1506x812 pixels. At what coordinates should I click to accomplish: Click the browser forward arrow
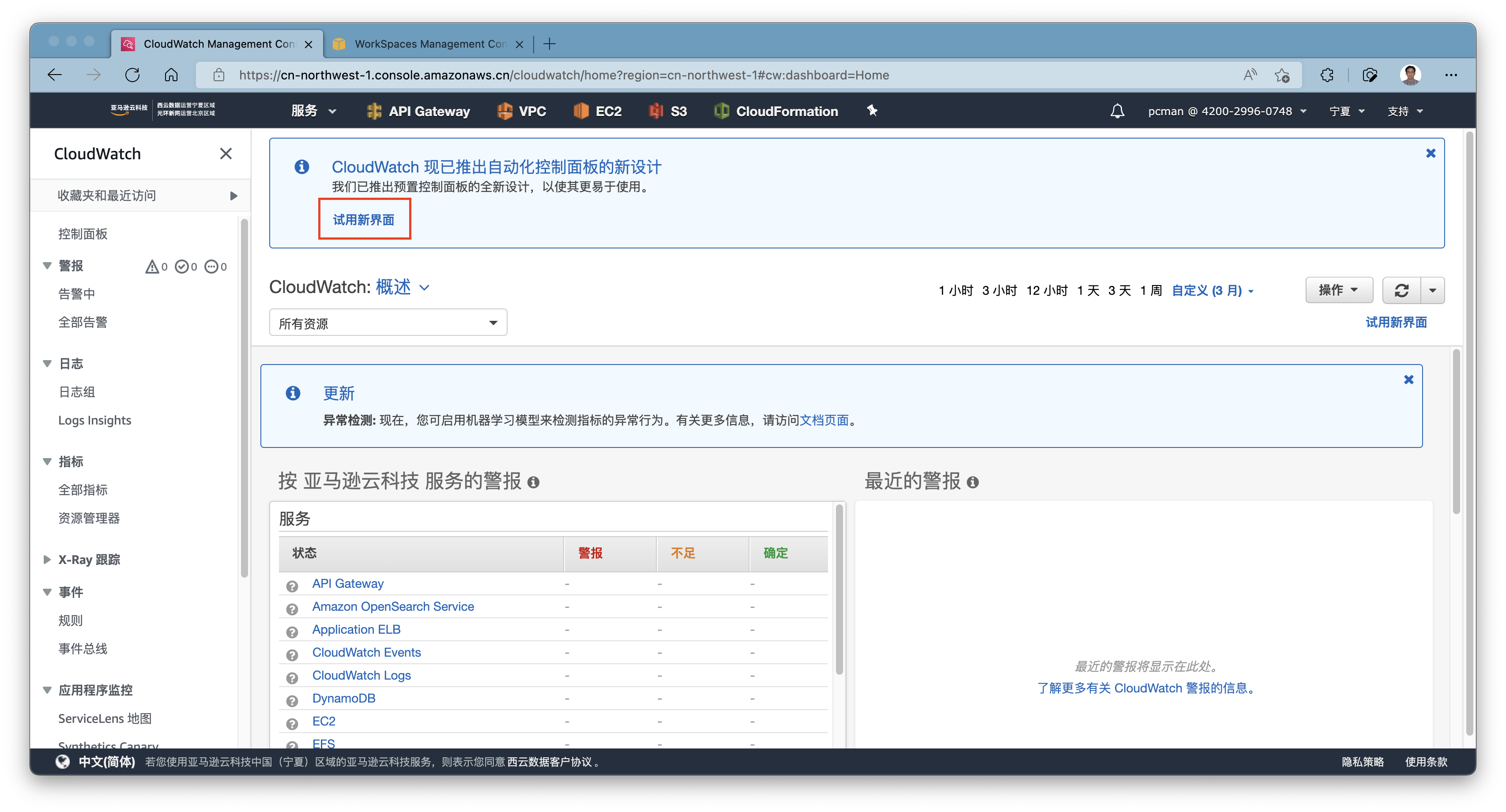tap(94, 75)
